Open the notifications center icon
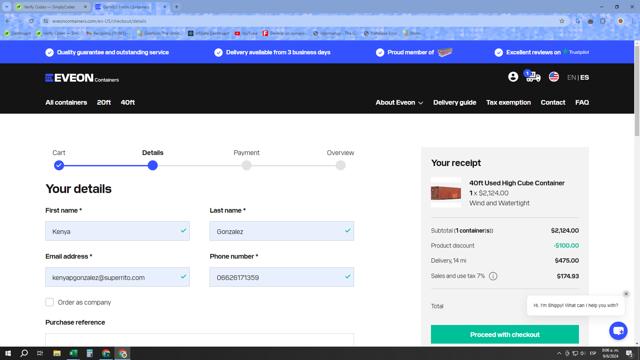Image resolution: width=640 pixels, height=360 pixels. (x=629, y=353)
